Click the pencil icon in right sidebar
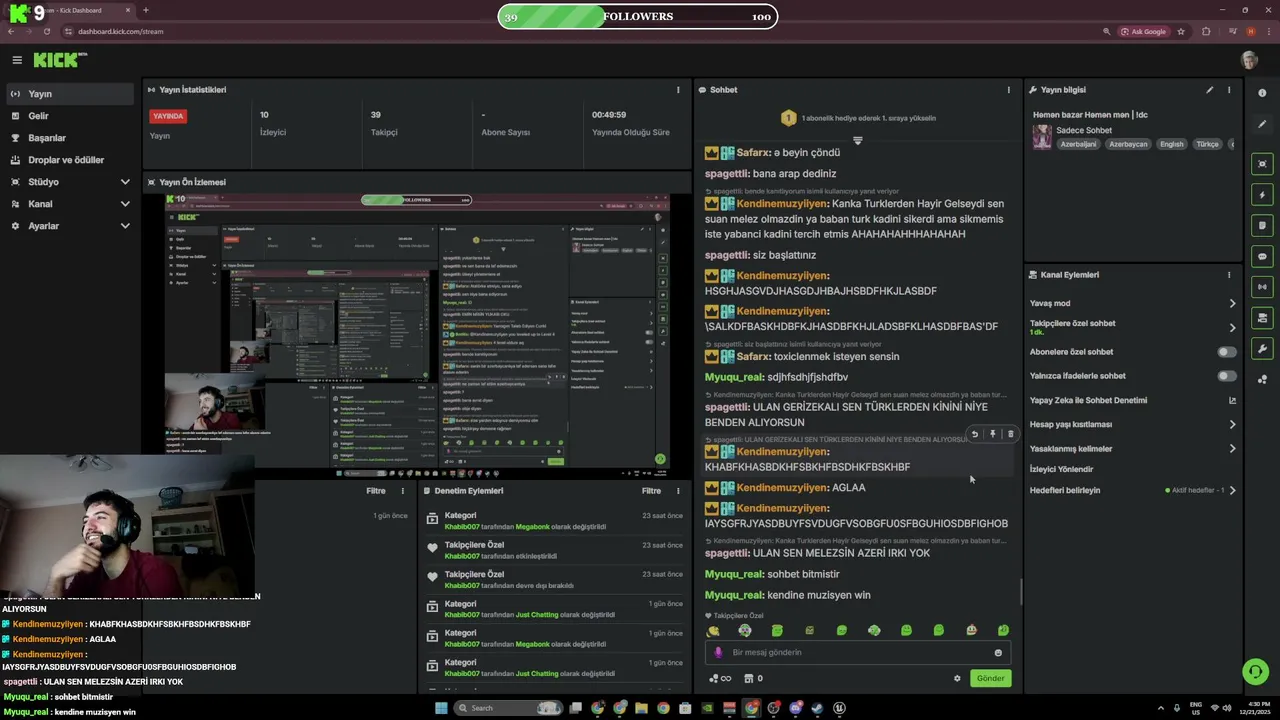Screen dimensions: 1280x720 coord(1262,122)
